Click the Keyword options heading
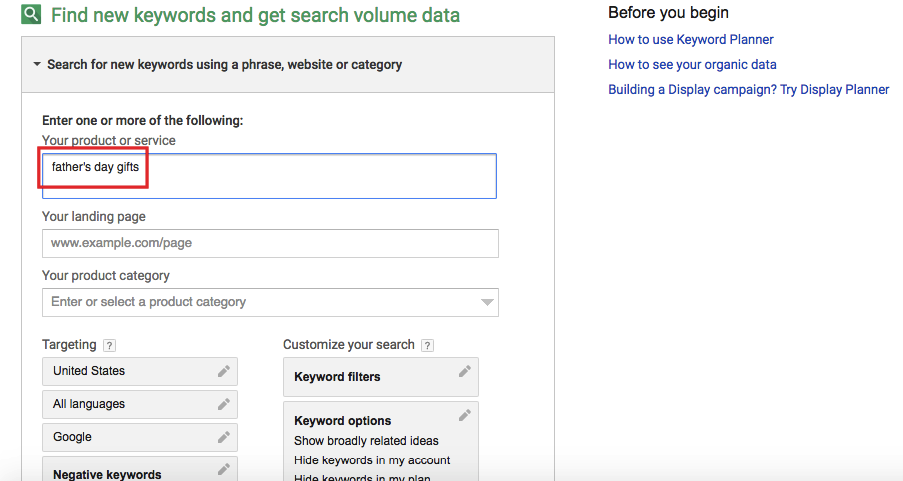 coord(343,421)
